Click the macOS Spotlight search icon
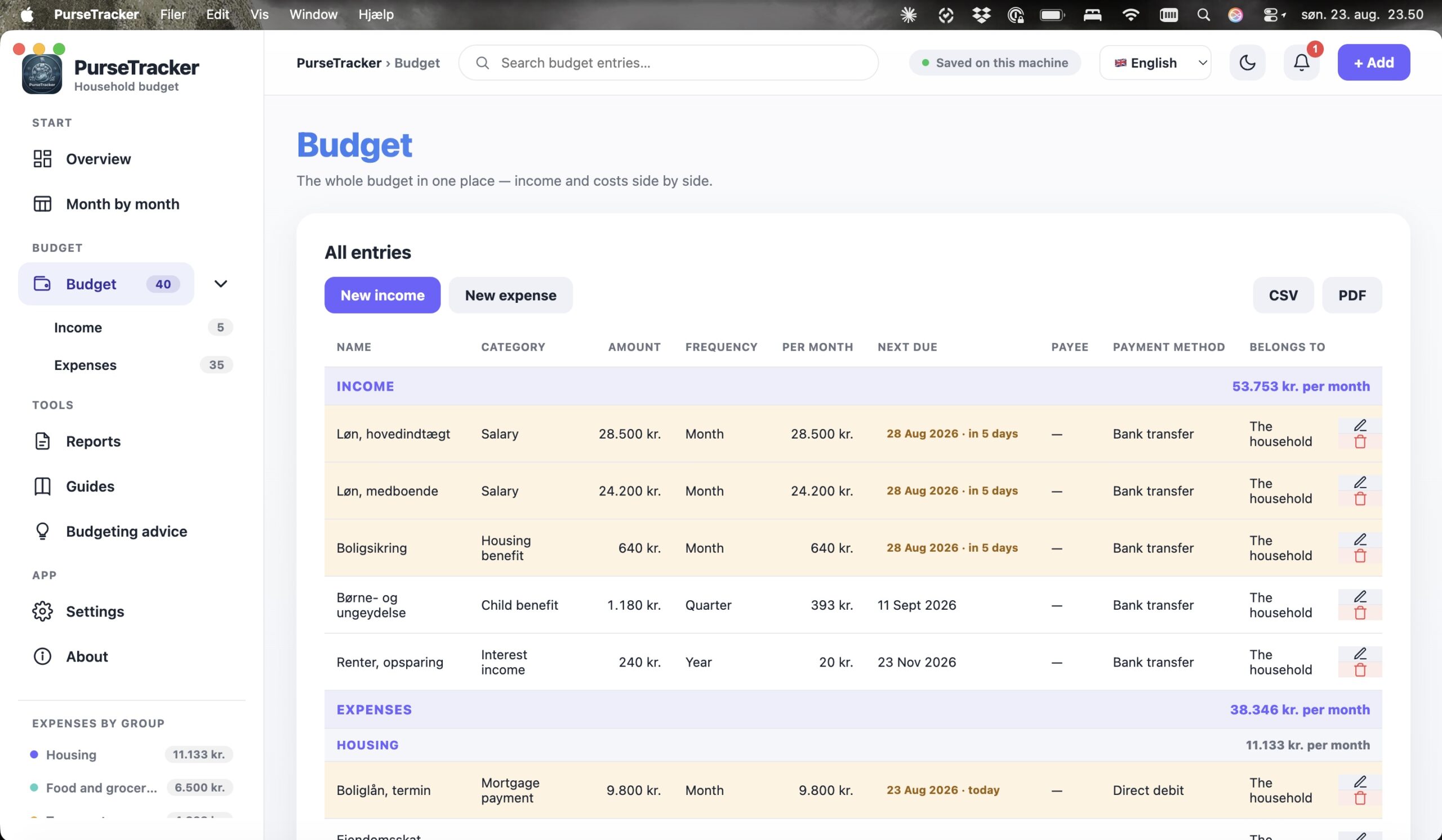 point(1203,15)
